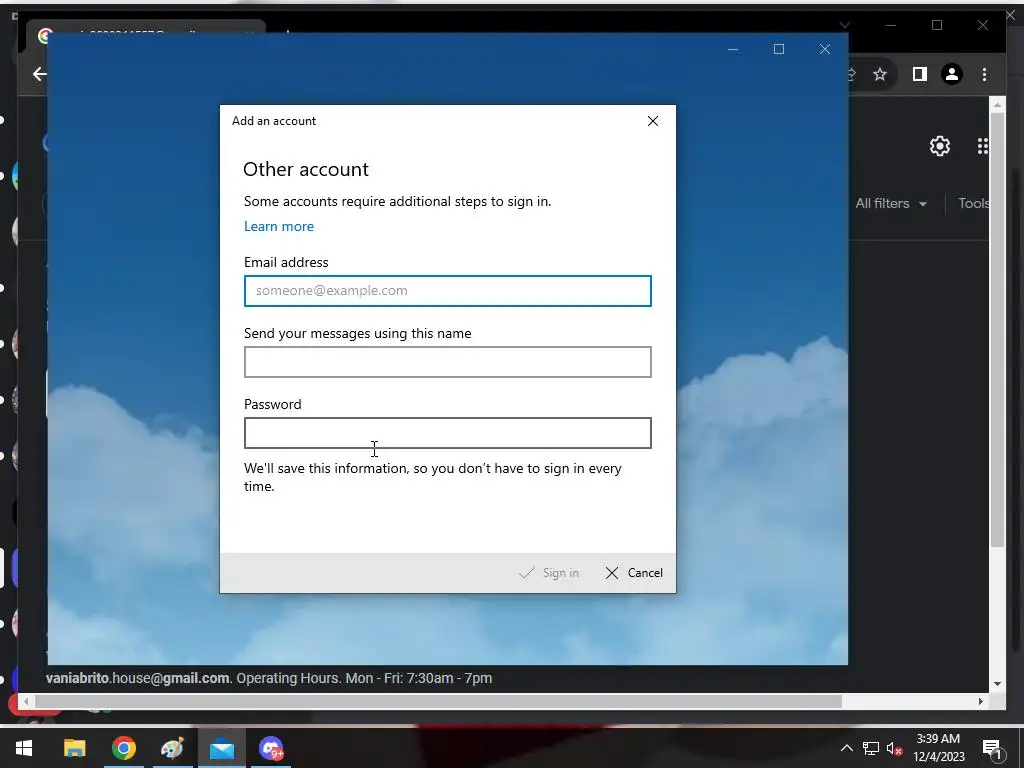Open Google settings gear icon

pos(940,146)
